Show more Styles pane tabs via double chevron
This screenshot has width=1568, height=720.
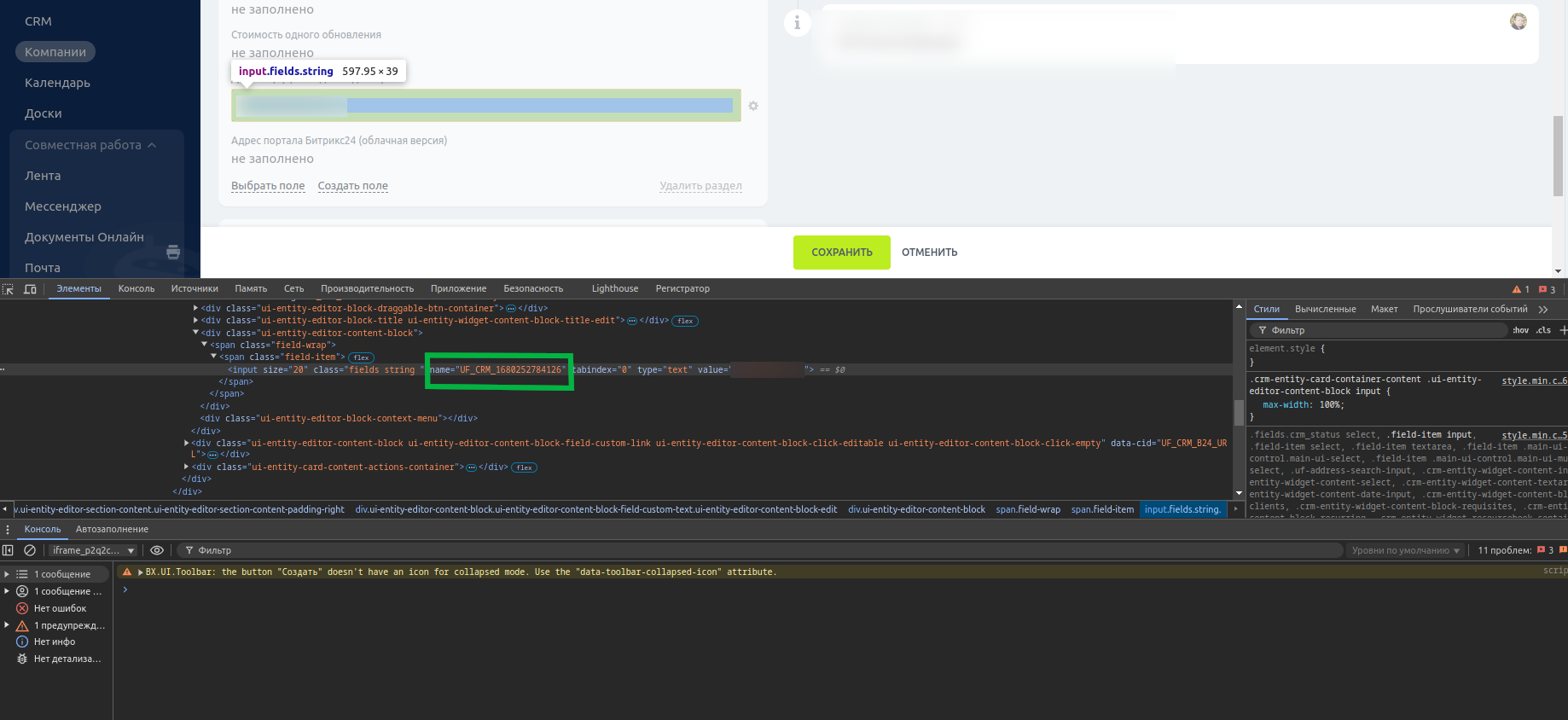[x=1542, y=310]
